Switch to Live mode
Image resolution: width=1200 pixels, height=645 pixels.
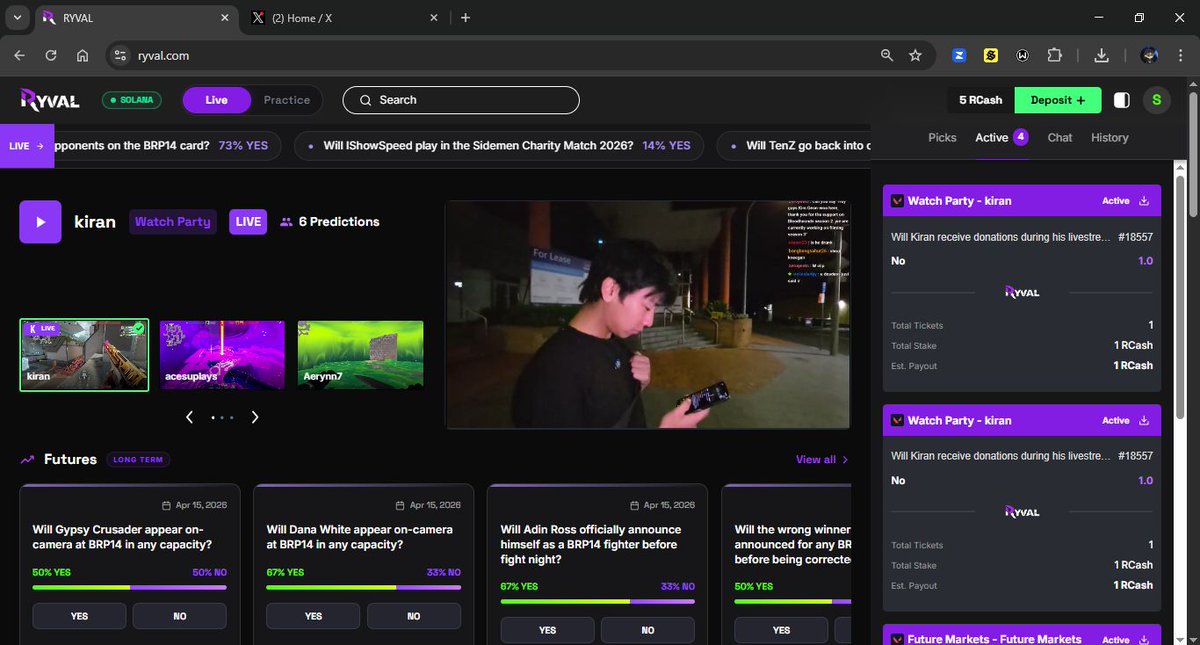tap(216, 100)
